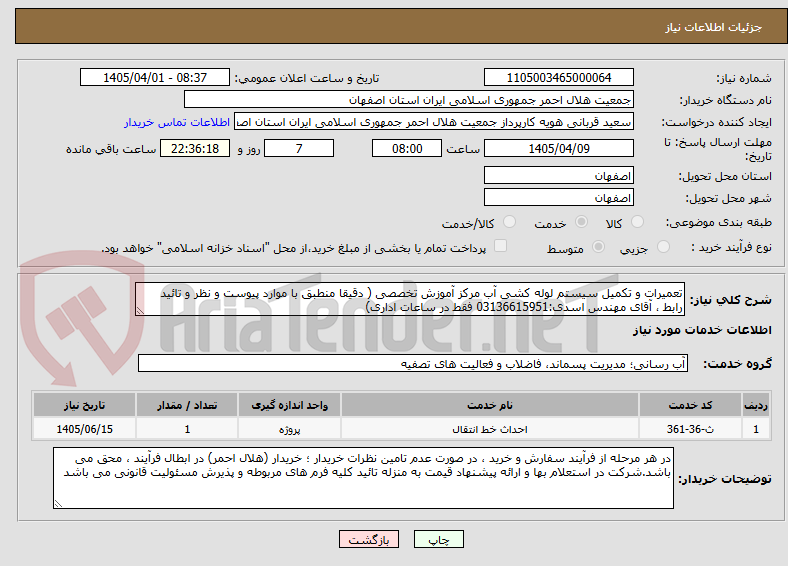The width and height of the screenshot is (788, 566).
Task: Click the تعداد / مقدار column header
Action: click(187, 405)
